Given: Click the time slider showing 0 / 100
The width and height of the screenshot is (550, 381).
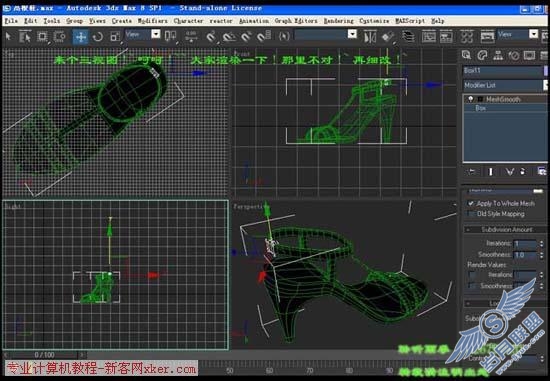Looking at the screenshot, I should click(45, 355).
